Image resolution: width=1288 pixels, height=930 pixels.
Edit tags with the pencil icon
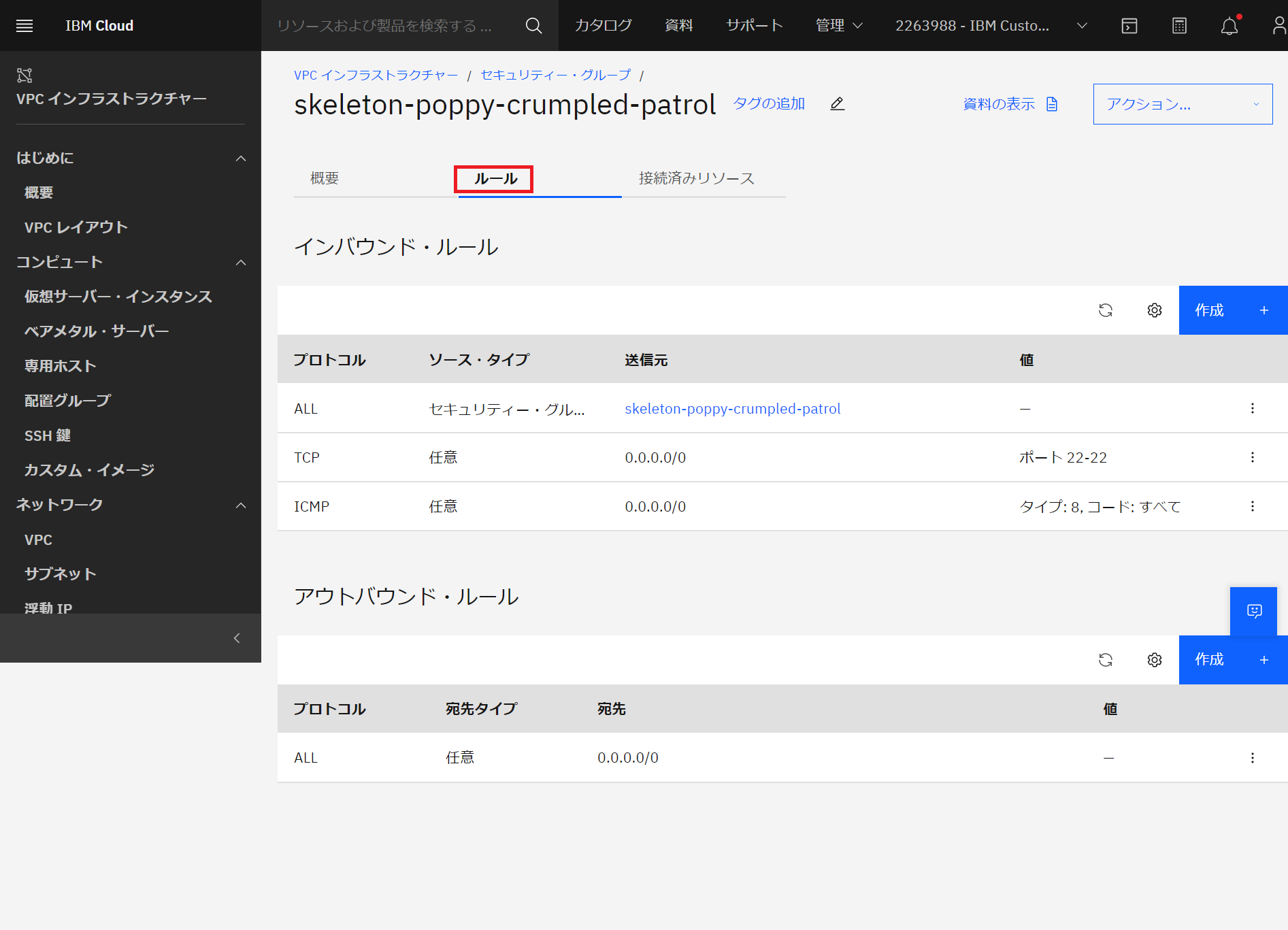tap(838, 103)
